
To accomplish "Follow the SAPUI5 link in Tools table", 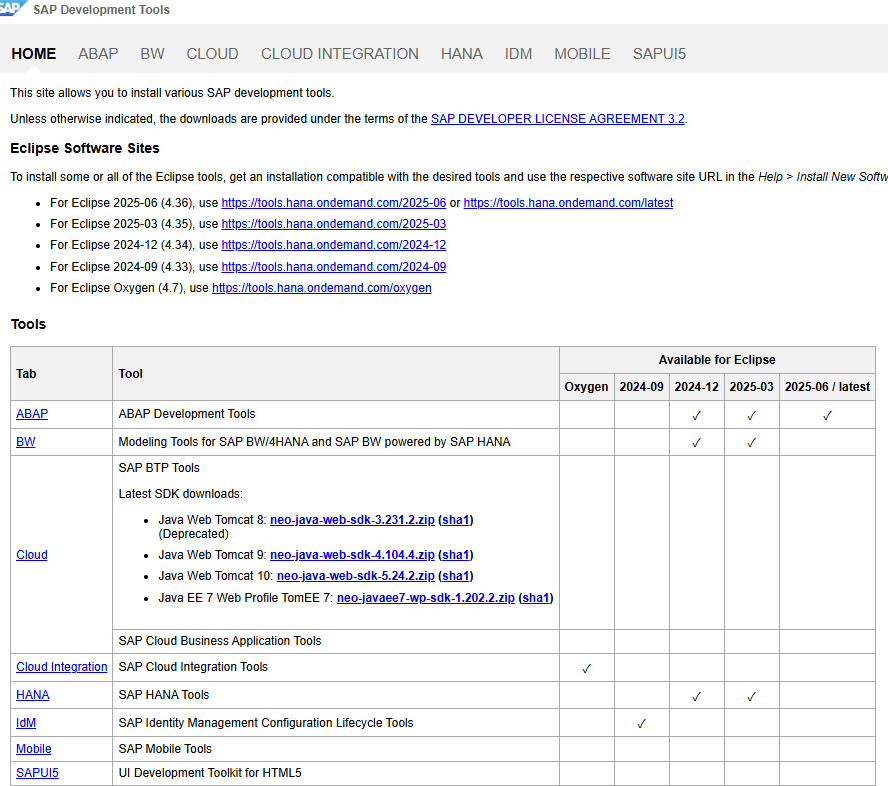I will point(37,773).
